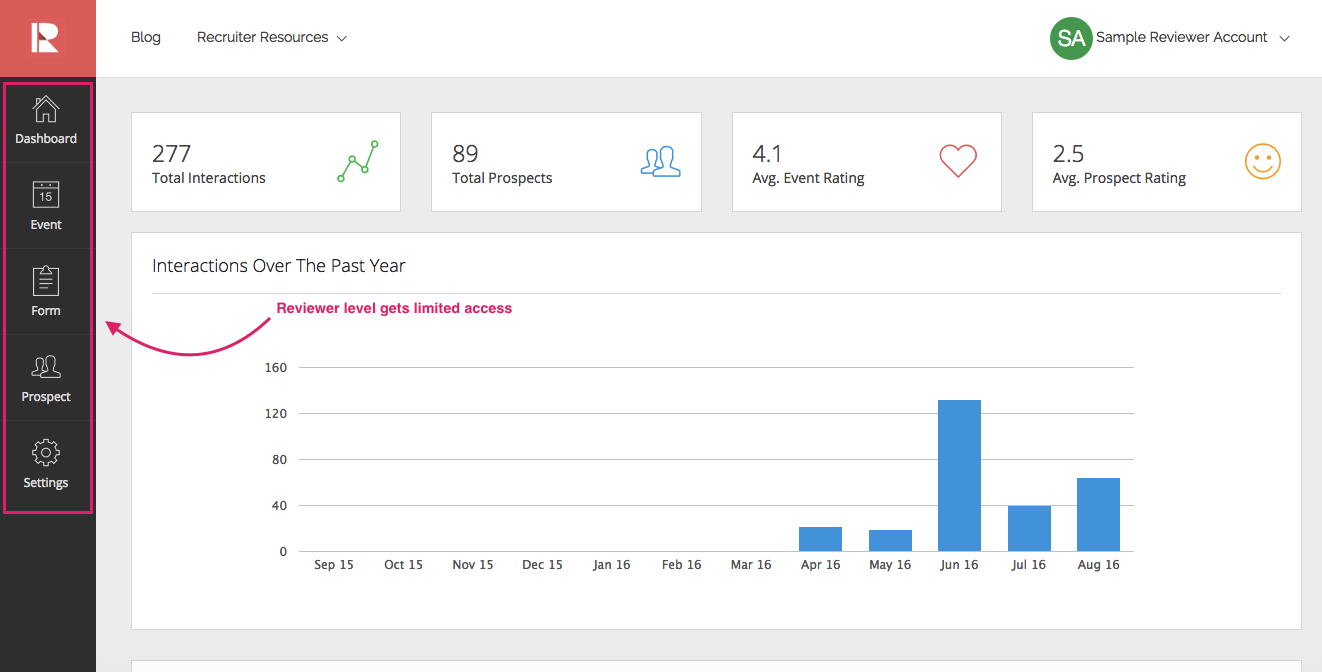Click the green line-graph interactions icon
This screenshot has width=1322, height=672.
(x=358, y=161)
